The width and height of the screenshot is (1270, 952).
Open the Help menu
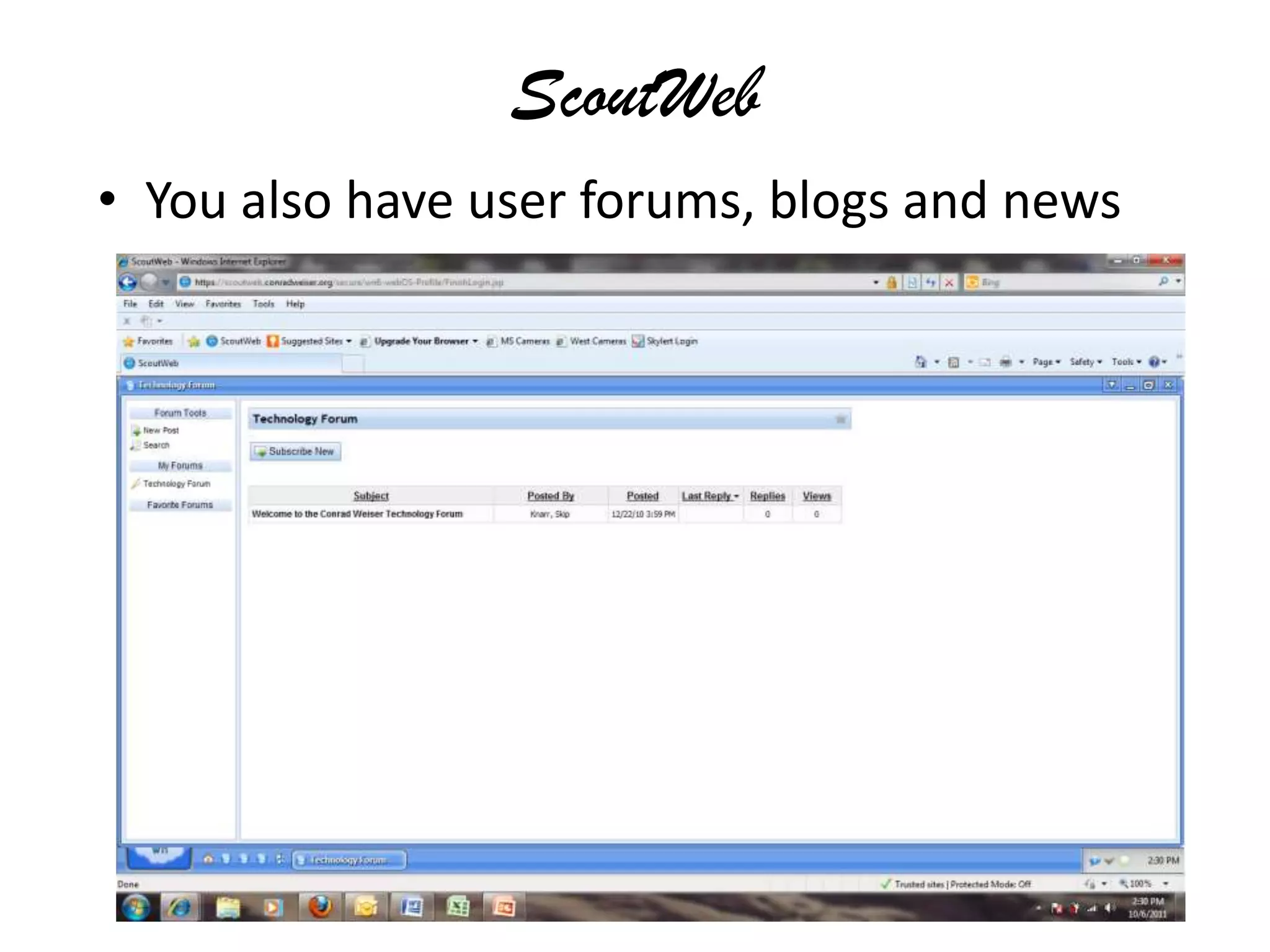click(x=295, y=304)
